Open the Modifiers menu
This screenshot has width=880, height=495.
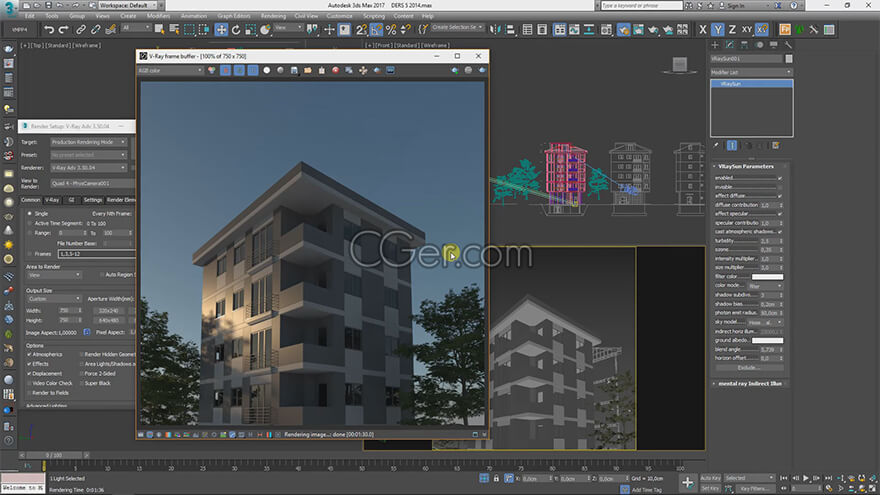click(x=158, y=16)
